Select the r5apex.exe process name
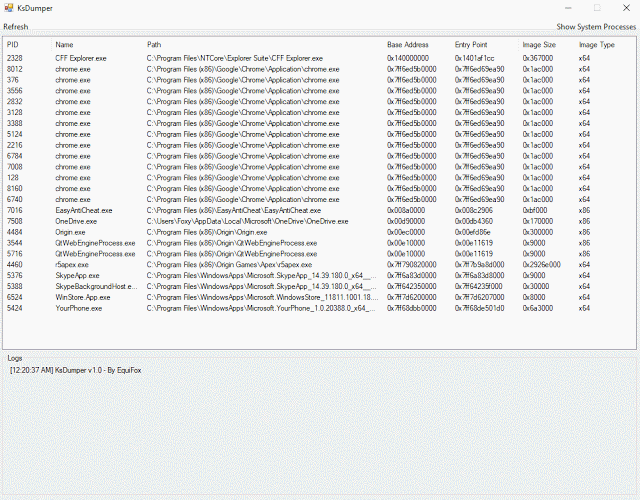 (x=72, y=265)
